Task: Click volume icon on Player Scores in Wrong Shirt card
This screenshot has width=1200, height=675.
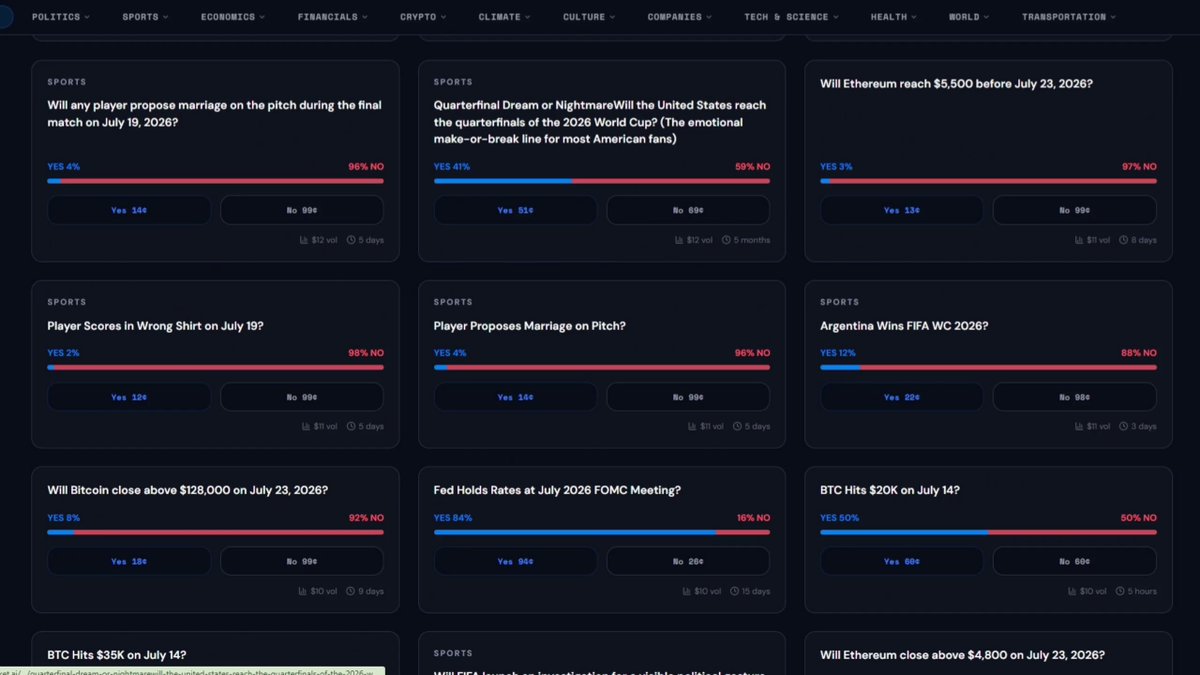Action: click(305, 427)
